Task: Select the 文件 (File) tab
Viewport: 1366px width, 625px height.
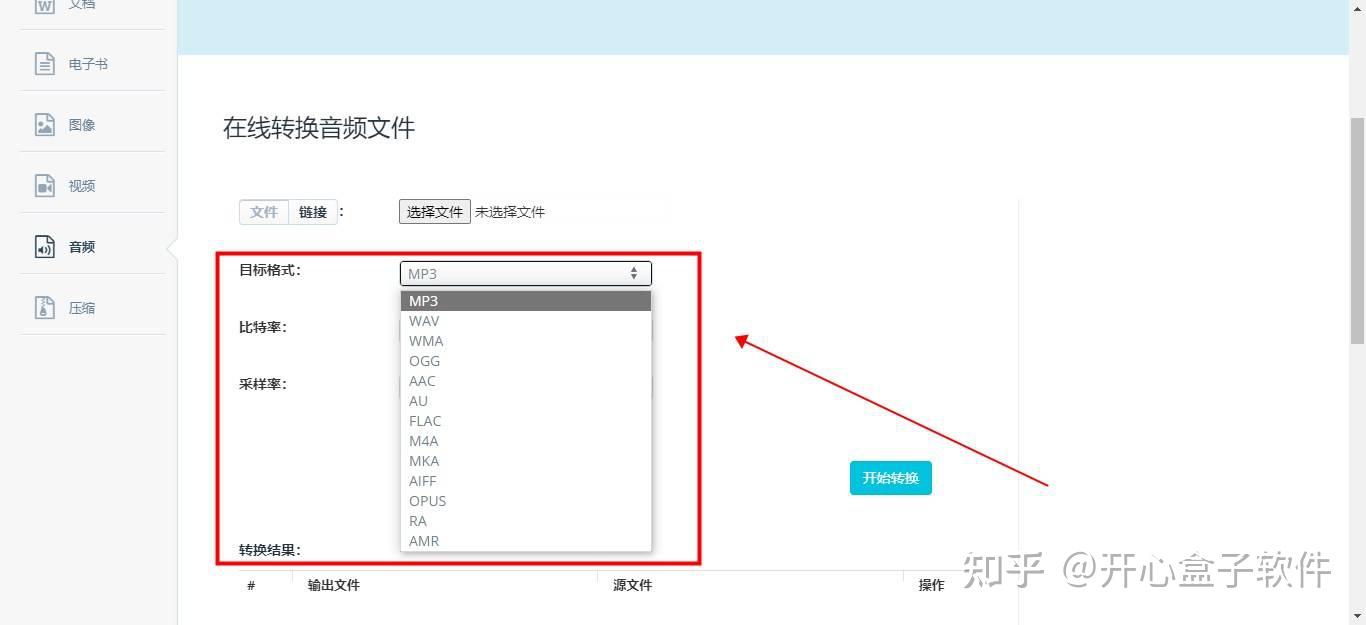Action: (263, 211)
